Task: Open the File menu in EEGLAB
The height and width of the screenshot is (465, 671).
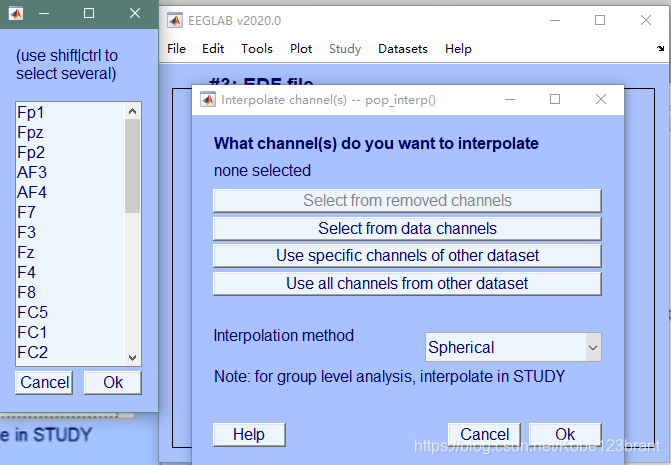Action: pos(176,49)
